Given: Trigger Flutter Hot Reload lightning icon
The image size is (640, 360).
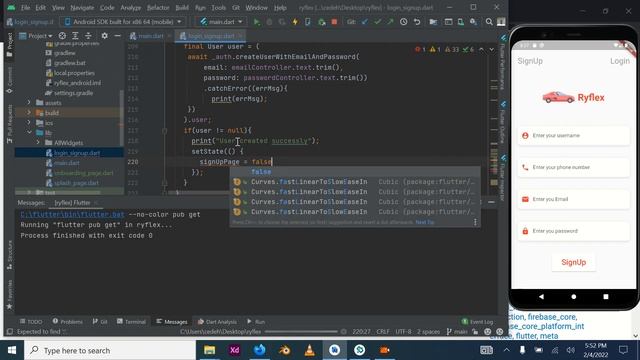Looking at the screenshot, I should point(295,22).
